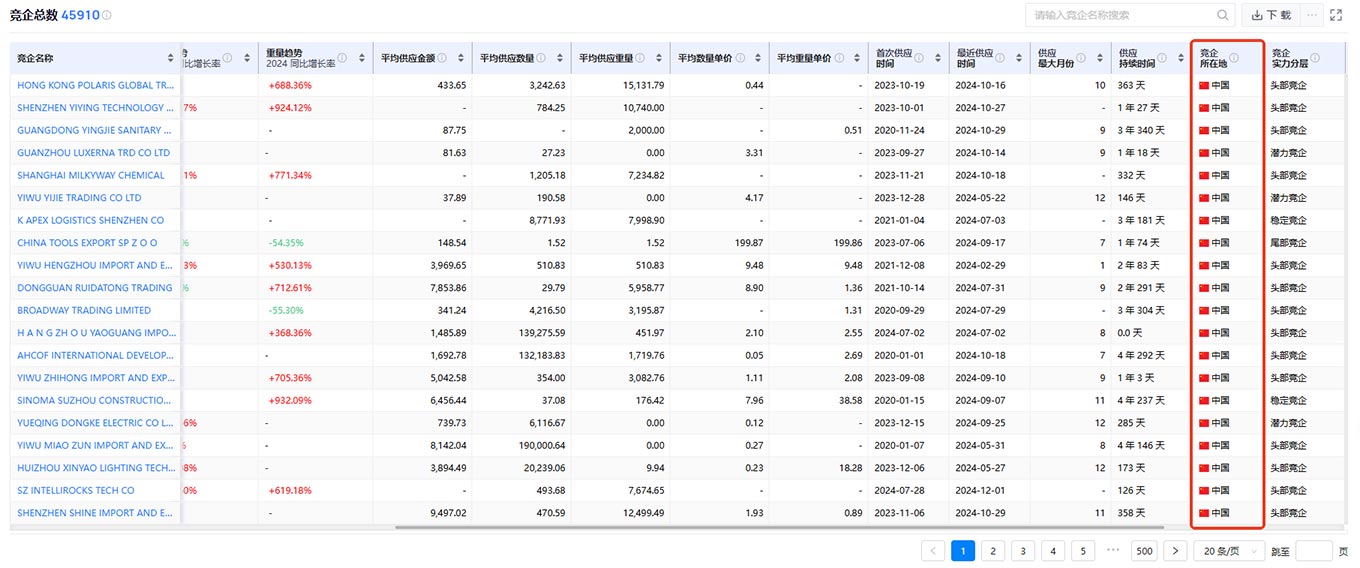Open SINOMA SUZHOU CONSTRUCTIO... link
Screen dimensions: 1360x568
(x=95, y=401)
